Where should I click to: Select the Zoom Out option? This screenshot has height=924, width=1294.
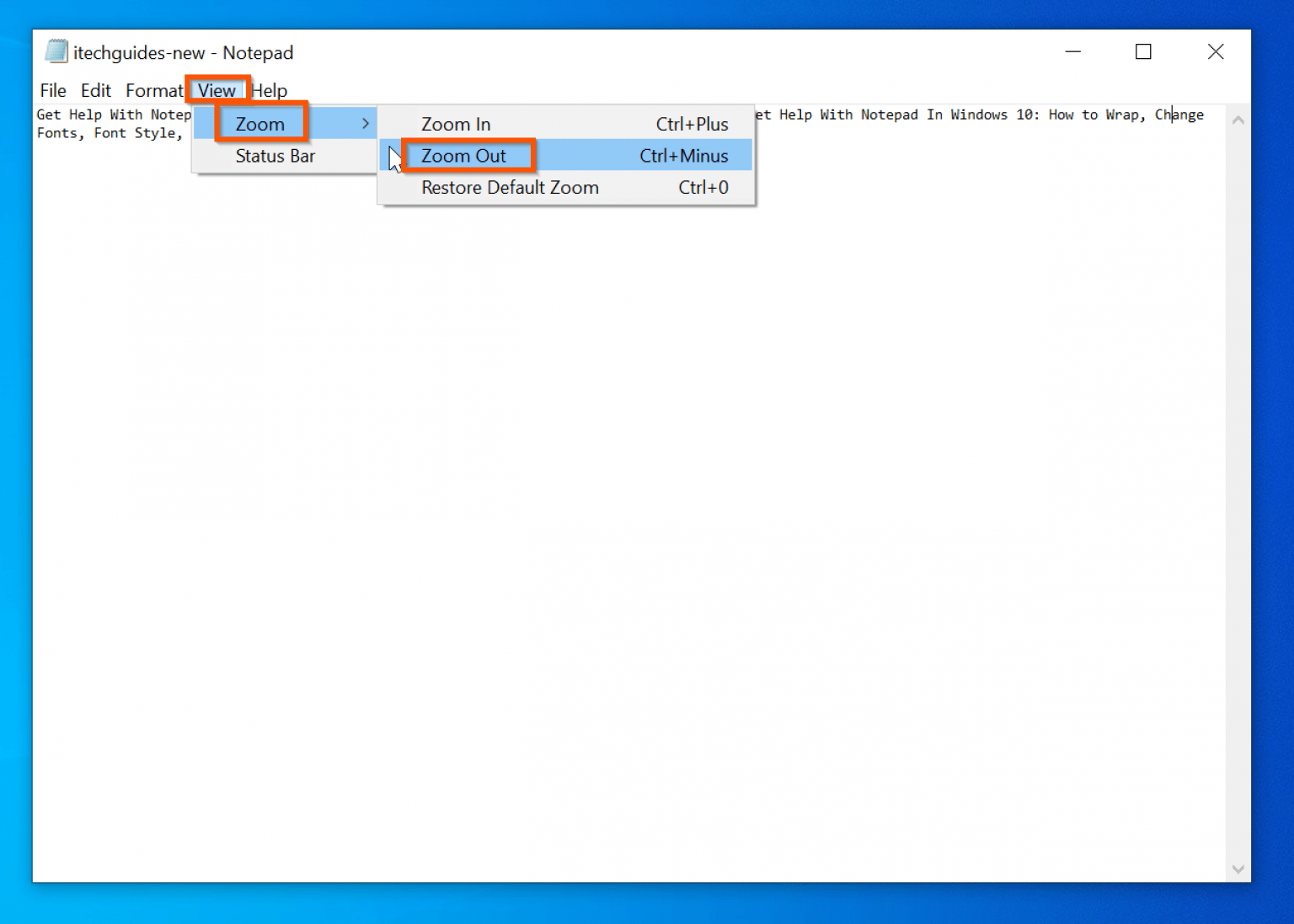click(463, 156)
